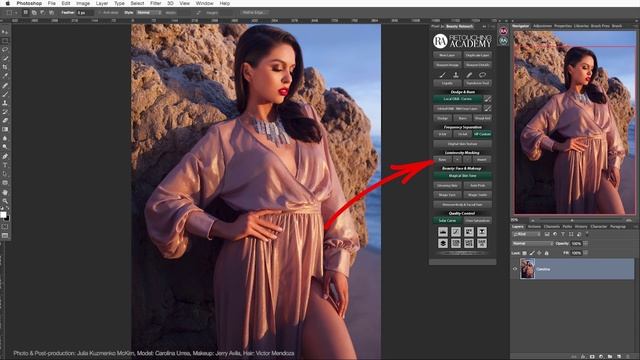Select the Eyedropper tool
The height and width of the screenshot is (360, 640).
pos(5,76)
